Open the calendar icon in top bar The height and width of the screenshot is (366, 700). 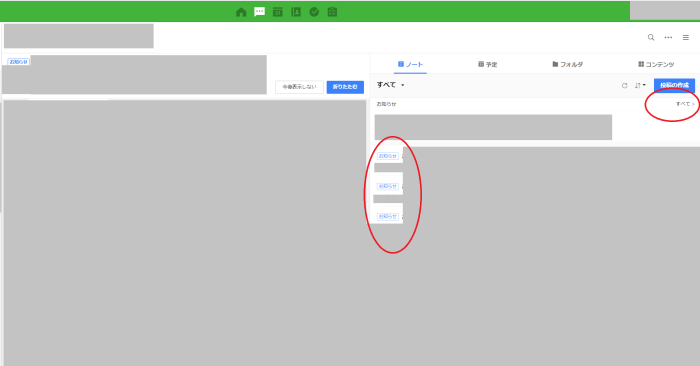[278, 12]
